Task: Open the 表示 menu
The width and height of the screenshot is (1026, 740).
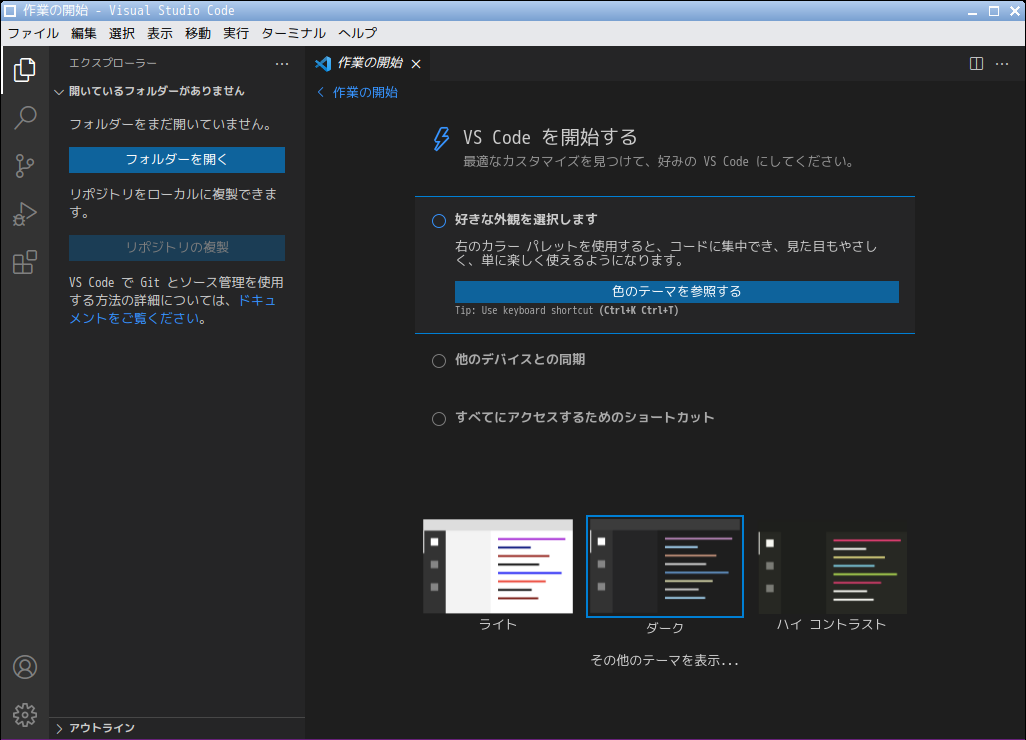Action: pos(160,33)
